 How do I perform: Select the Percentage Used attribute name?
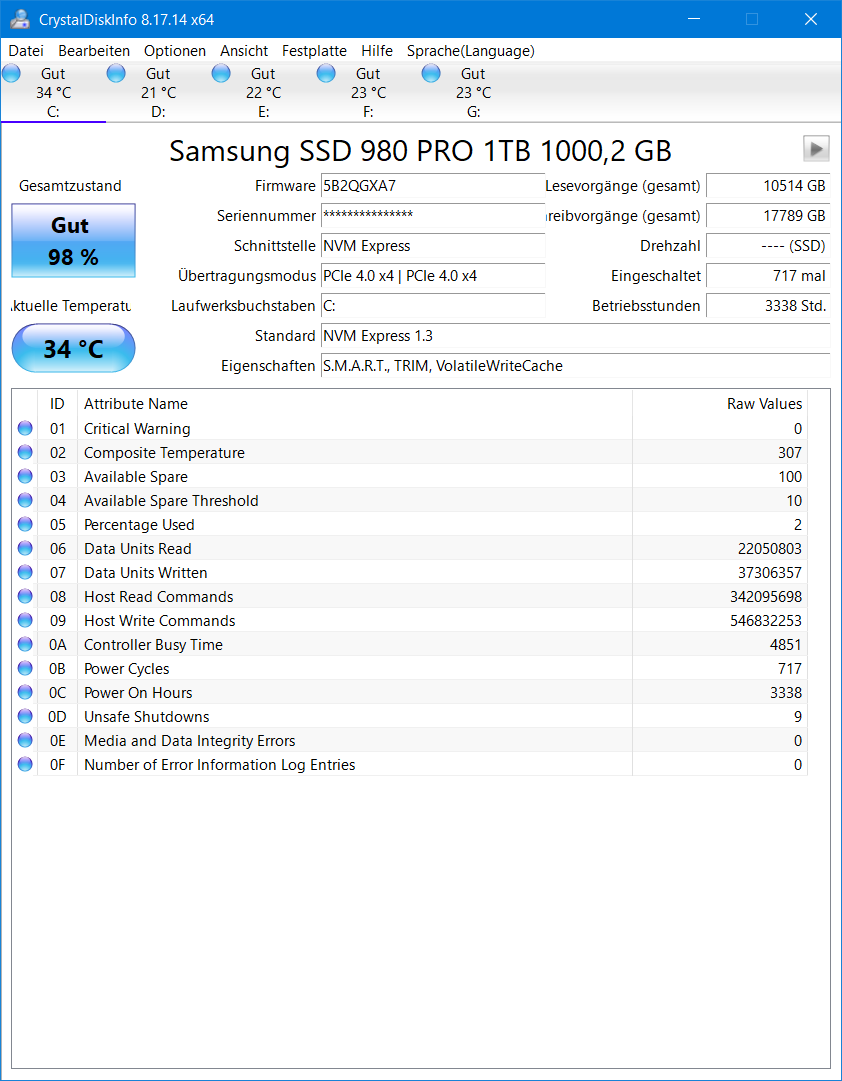coord(139,524)
